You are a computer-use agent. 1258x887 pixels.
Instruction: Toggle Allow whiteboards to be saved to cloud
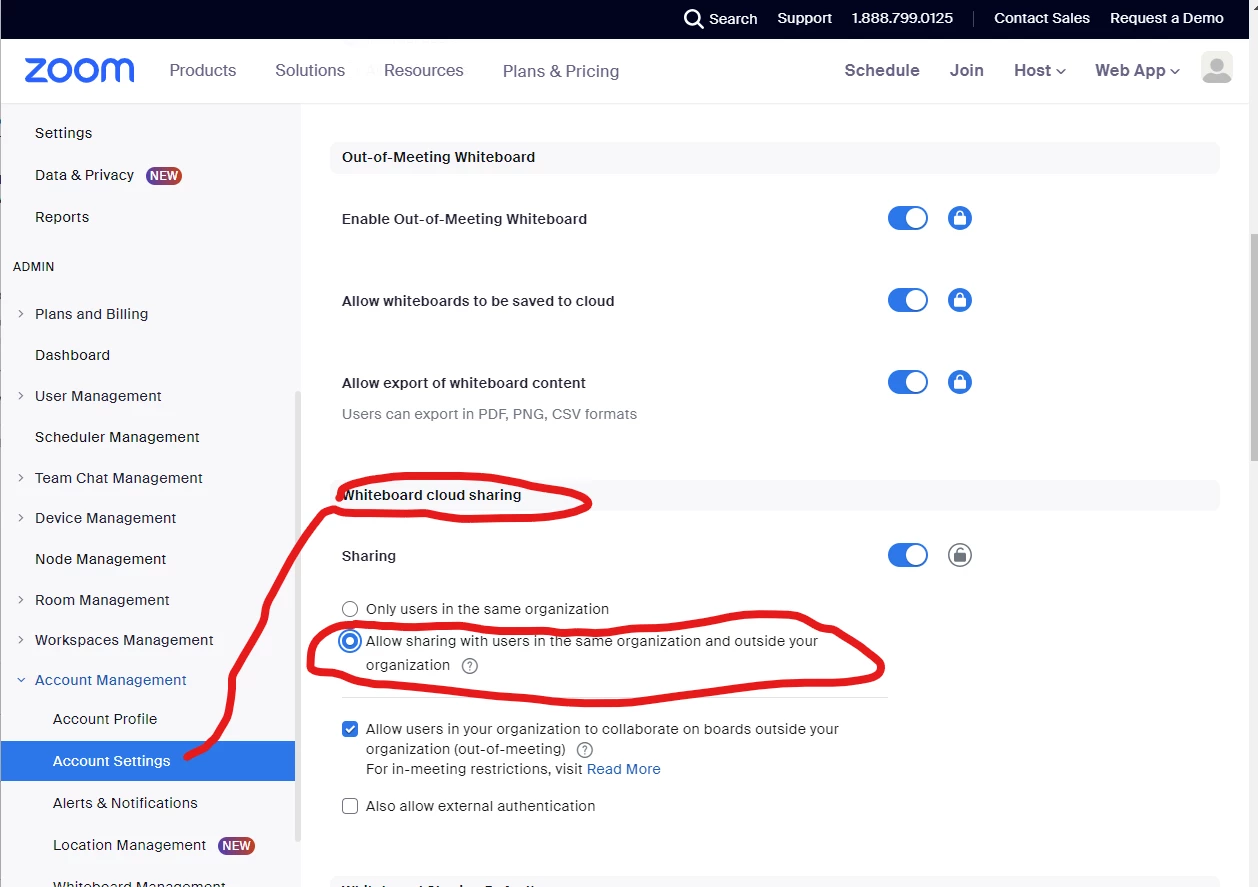[908, 300]
